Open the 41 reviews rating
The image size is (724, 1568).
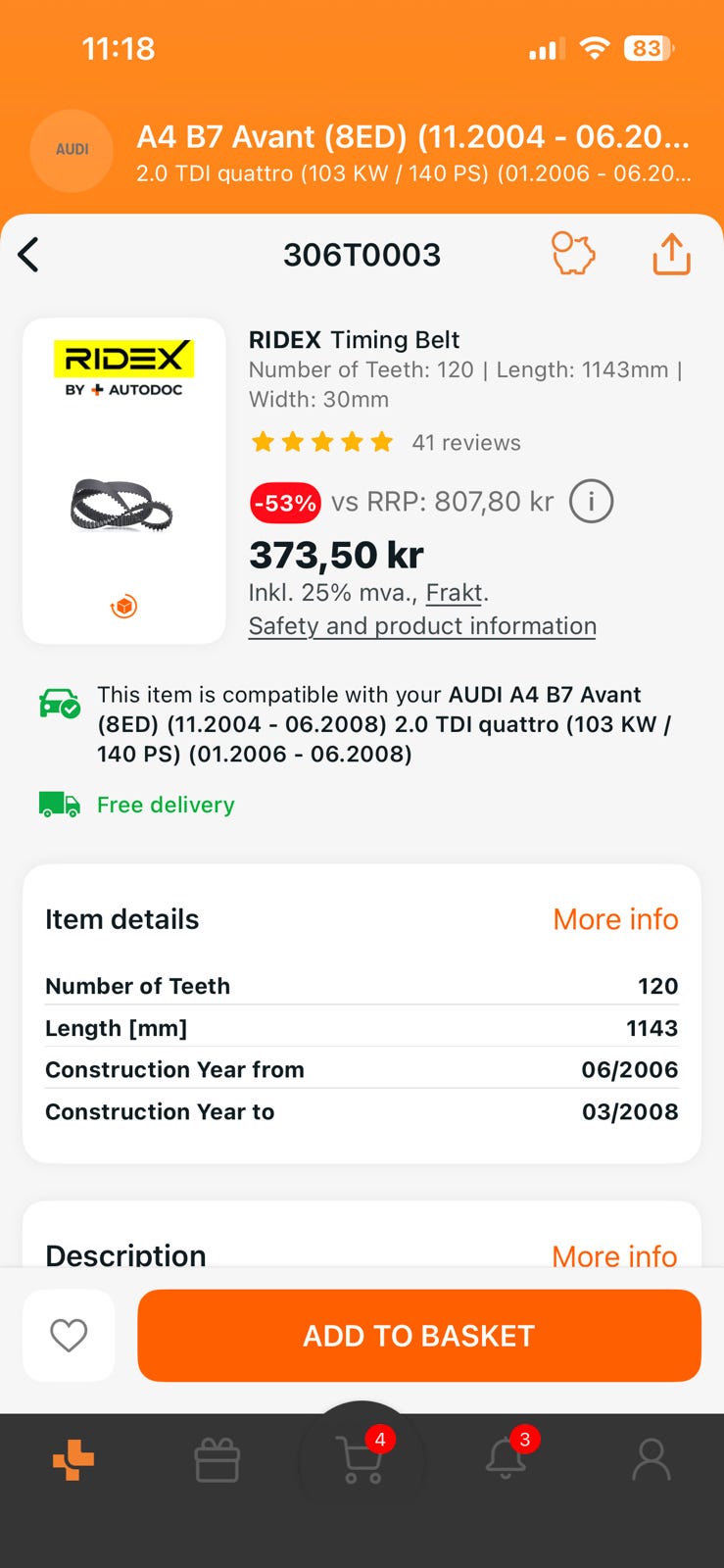point(465,443)
